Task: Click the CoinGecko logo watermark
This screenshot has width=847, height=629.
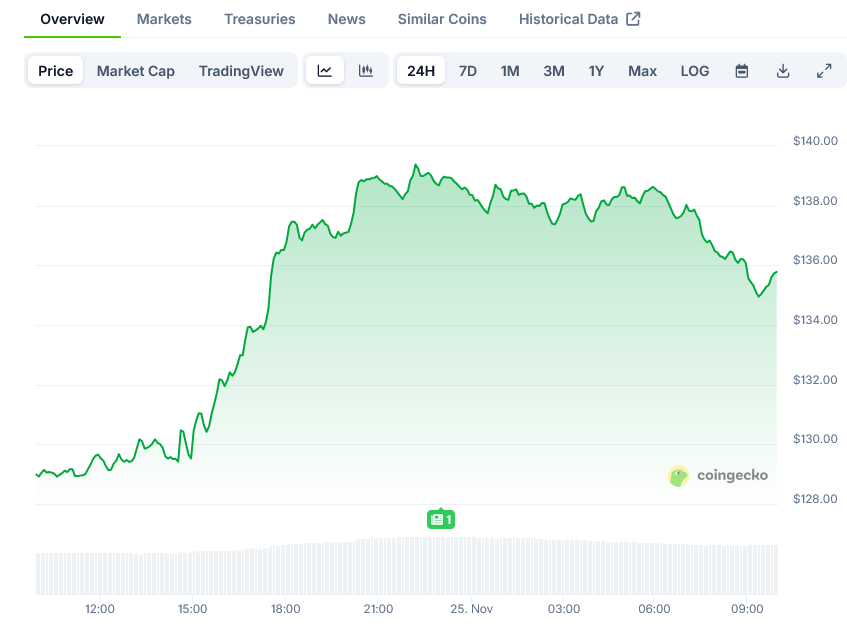Action: 718,475
